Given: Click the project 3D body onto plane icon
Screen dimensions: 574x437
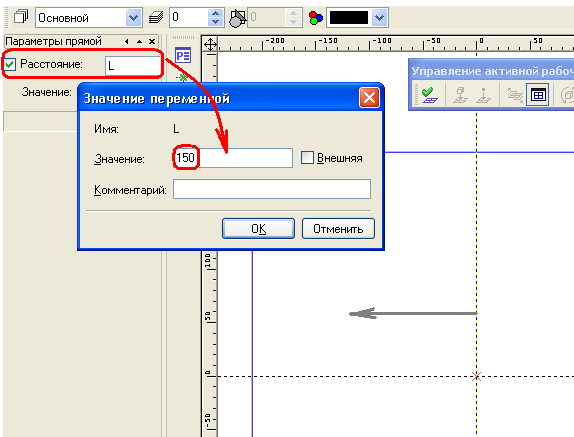Looking at the screenshot, I should click(x=460, y=95).
